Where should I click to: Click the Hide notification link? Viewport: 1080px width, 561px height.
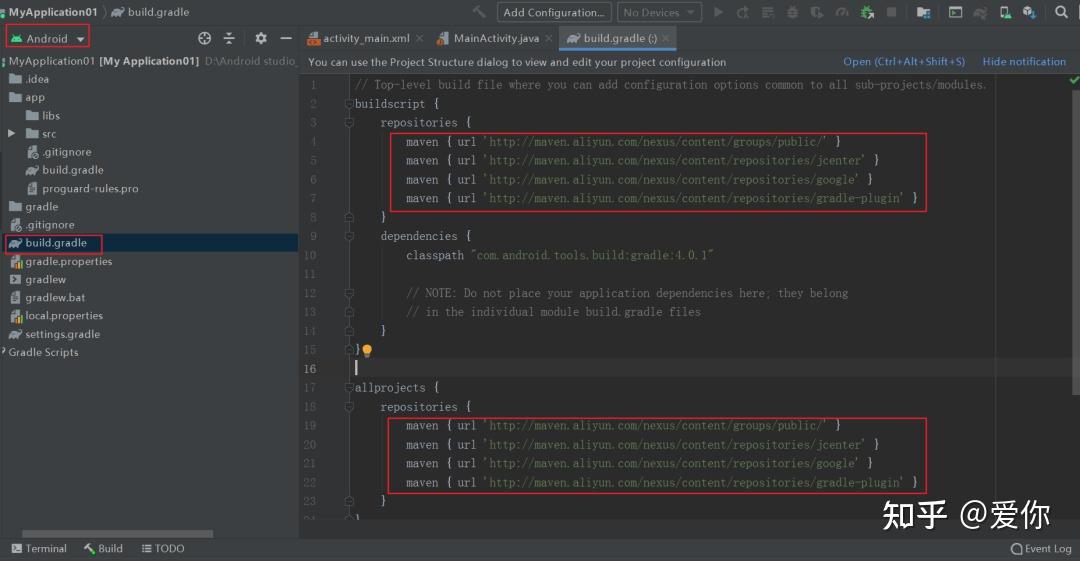pyautogui.click(x=1024, y=62)
